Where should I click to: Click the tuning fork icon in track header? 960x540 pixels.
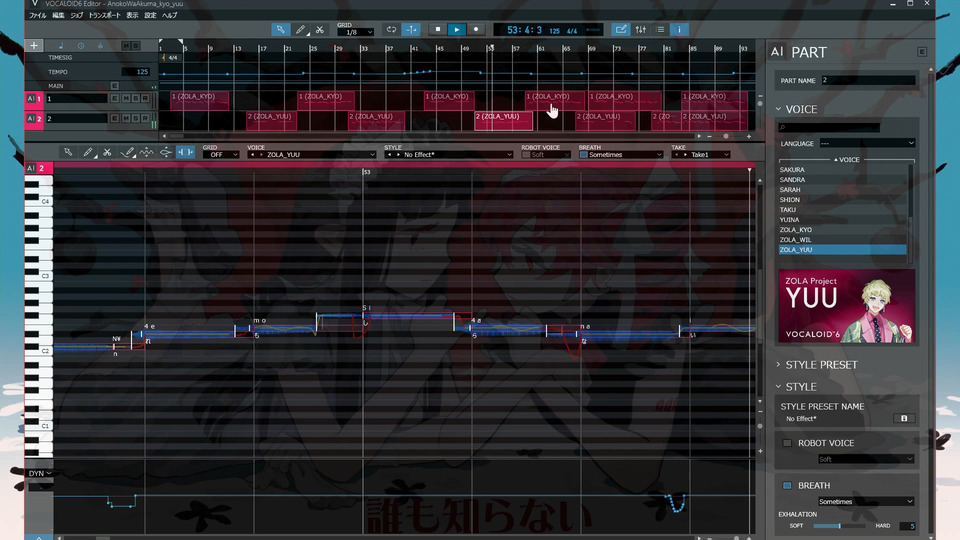[x=100, y=46]
